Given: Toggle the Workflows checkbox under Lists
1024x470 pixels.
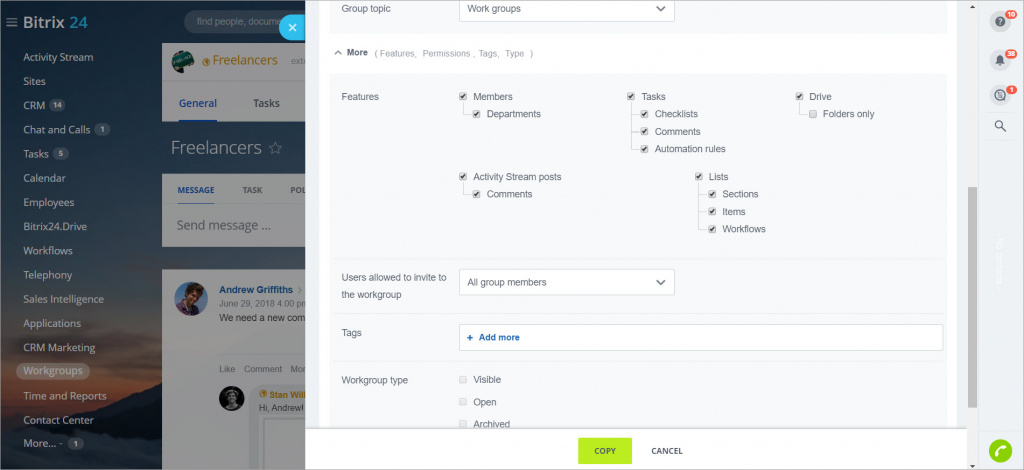Looking at the screenshot, I should click(712, 230).
